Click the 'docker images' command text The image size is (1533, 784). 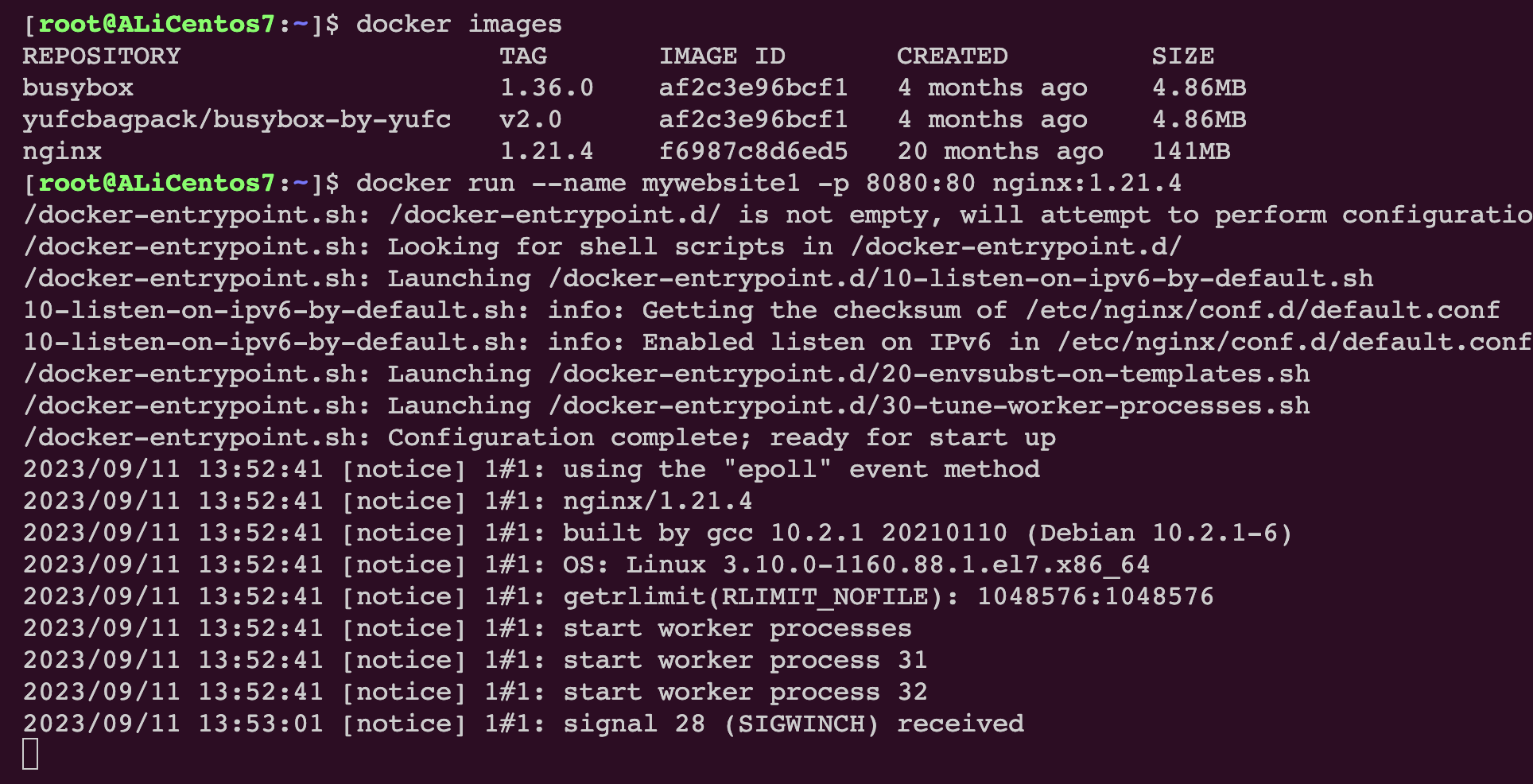pos(459,25)
